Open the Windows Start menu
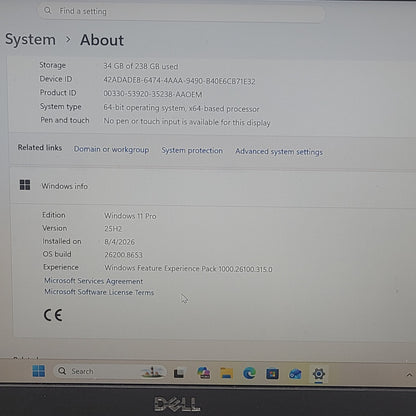This screenshot has height=416, width=416. 39,371
